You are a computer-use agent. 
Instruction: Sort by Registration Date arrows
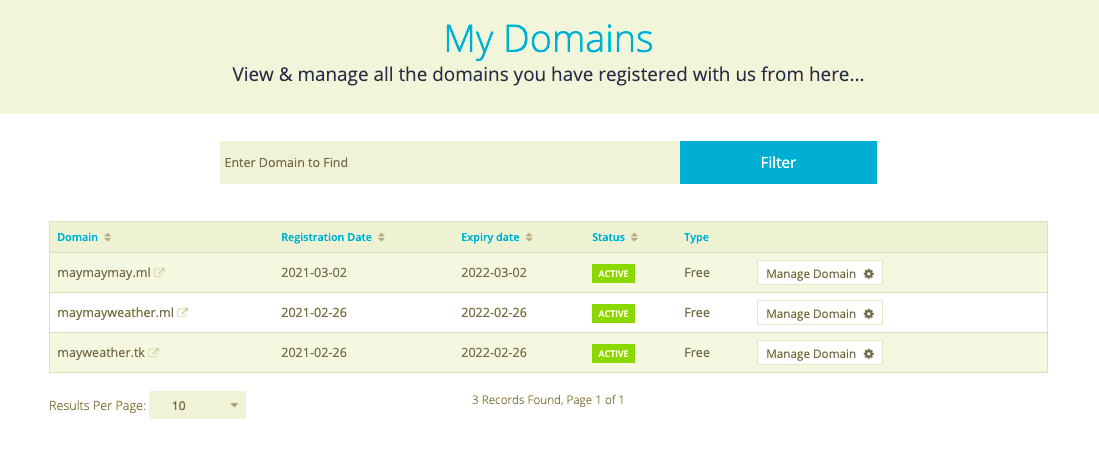pyautogui.click(x=381, y=238)
